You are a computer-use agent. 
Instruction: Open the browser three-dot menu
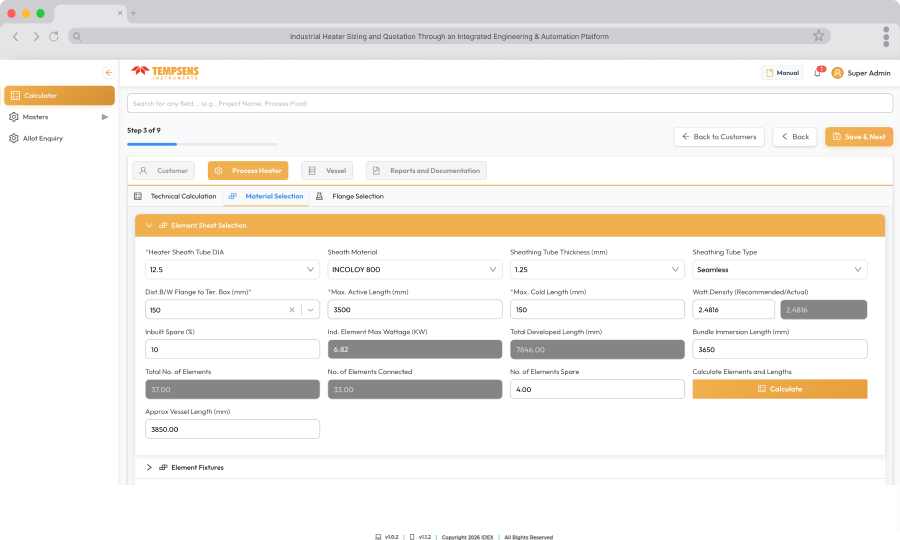pyautogui.click(x=886, y=36)
